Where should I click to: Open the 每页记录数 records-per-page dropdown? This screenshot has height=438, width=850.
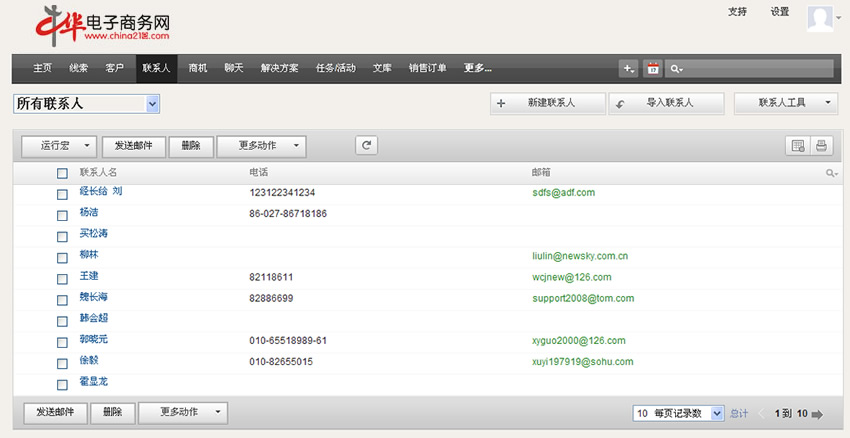[679, 413]
